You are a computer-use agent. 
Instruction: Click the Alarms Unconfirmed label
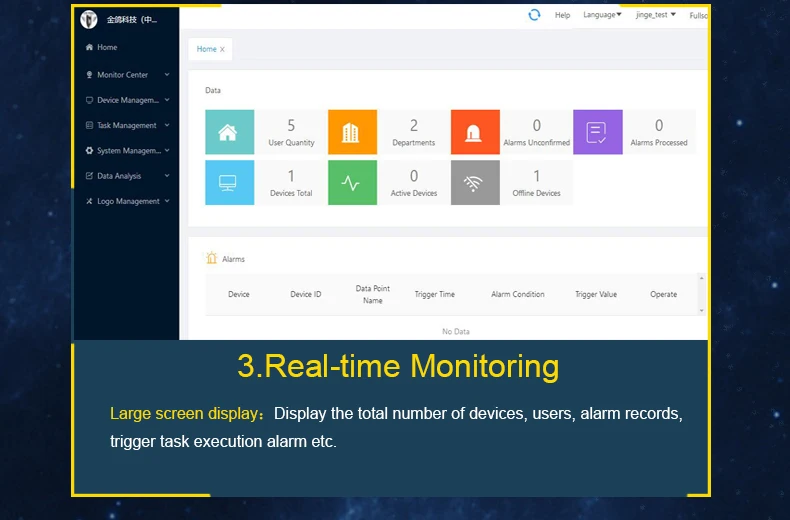(537, 143)
